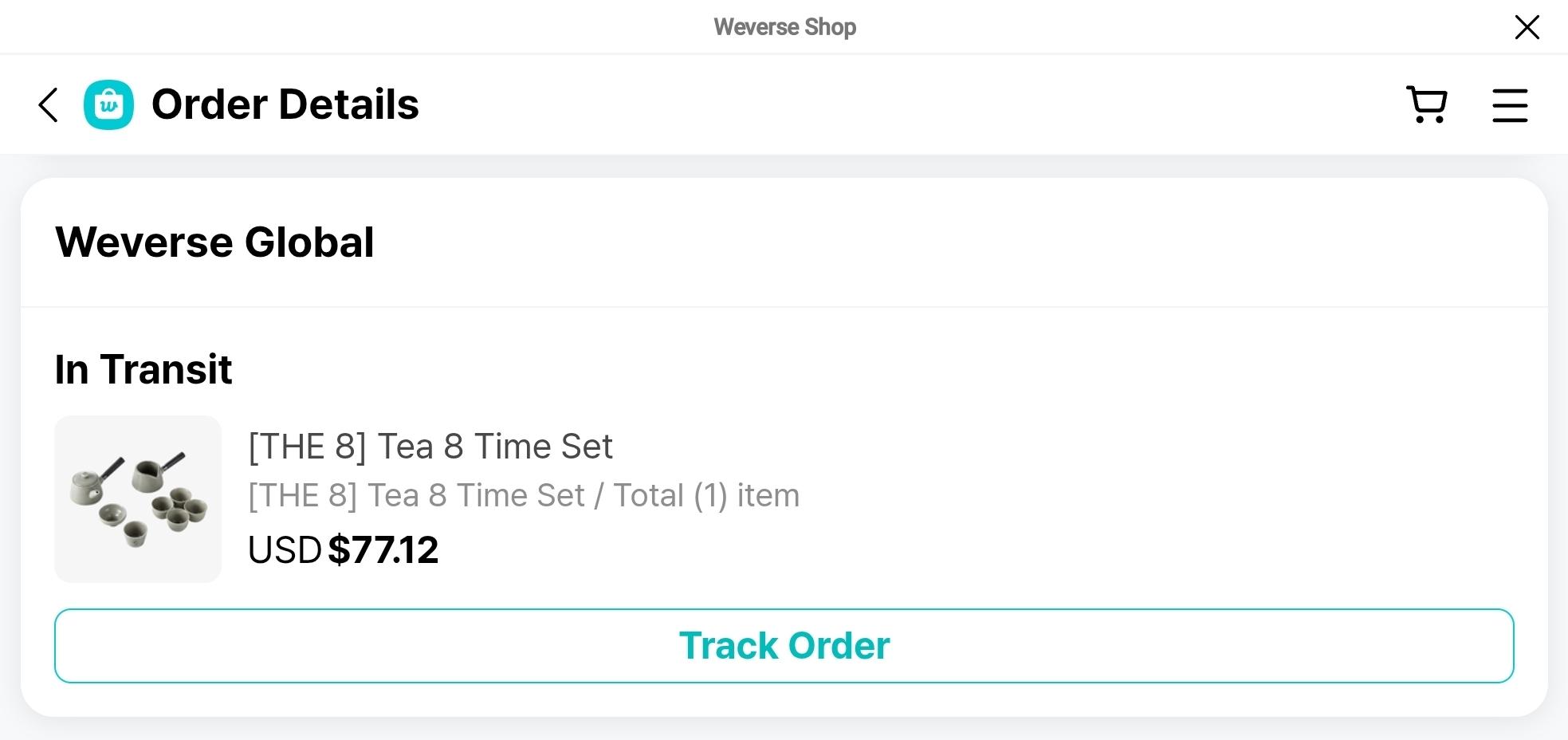Click the USD currency label
Image resolution: width=1568 pixels, height=740 pixels.
[285, 550]
